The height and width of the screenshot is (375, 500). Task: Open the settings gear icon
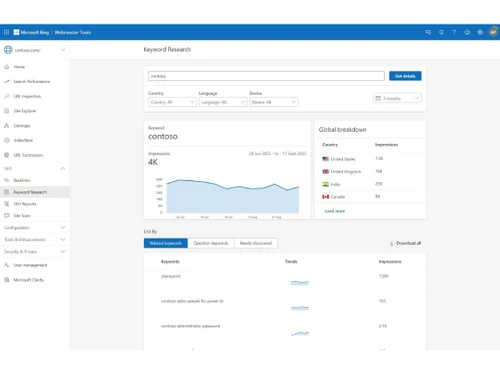(480, 32)
